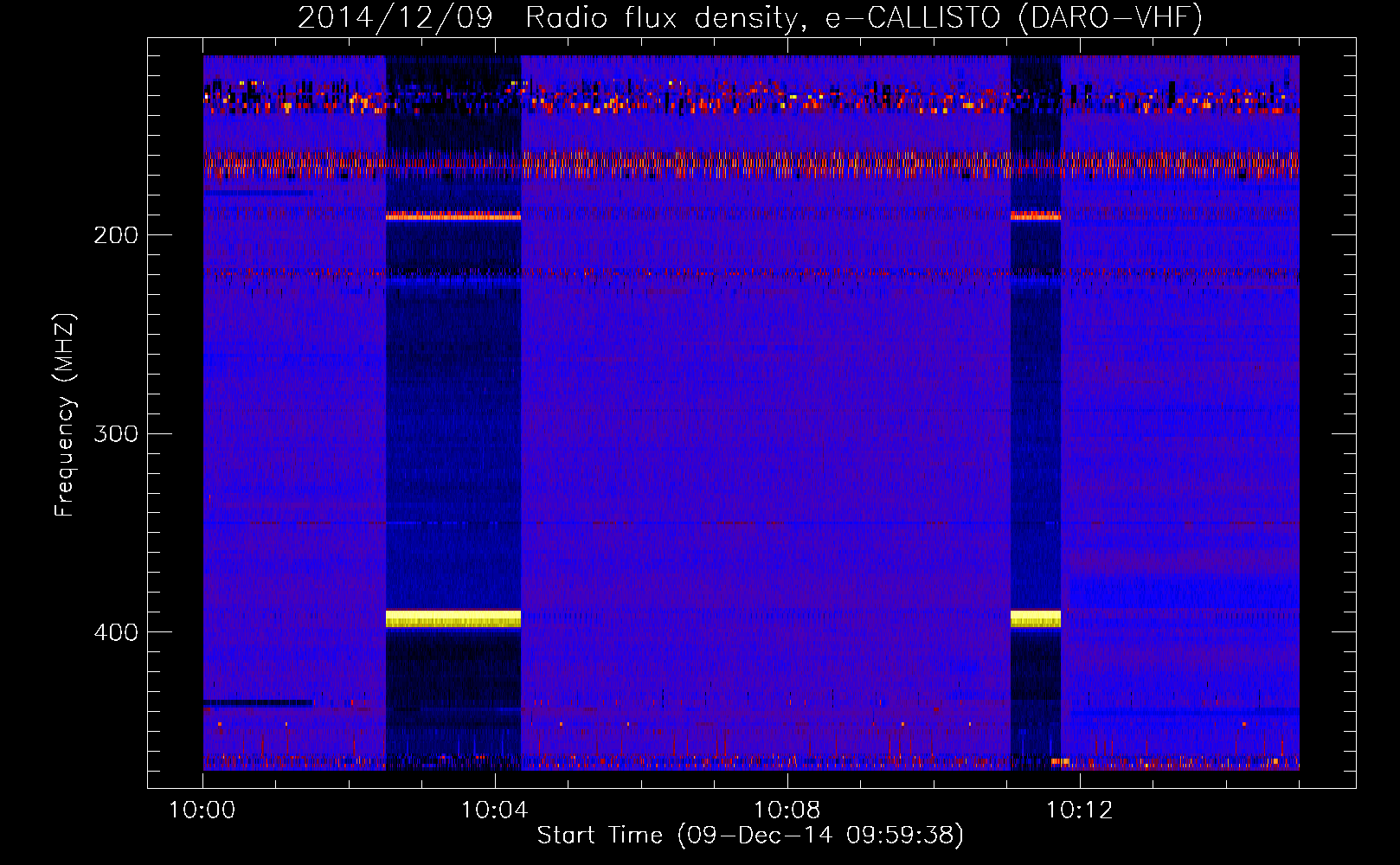Click the '400' frequency tick label
Image resolution: width=1400 pixels, height=865 pixels.
tap(116, 632)
